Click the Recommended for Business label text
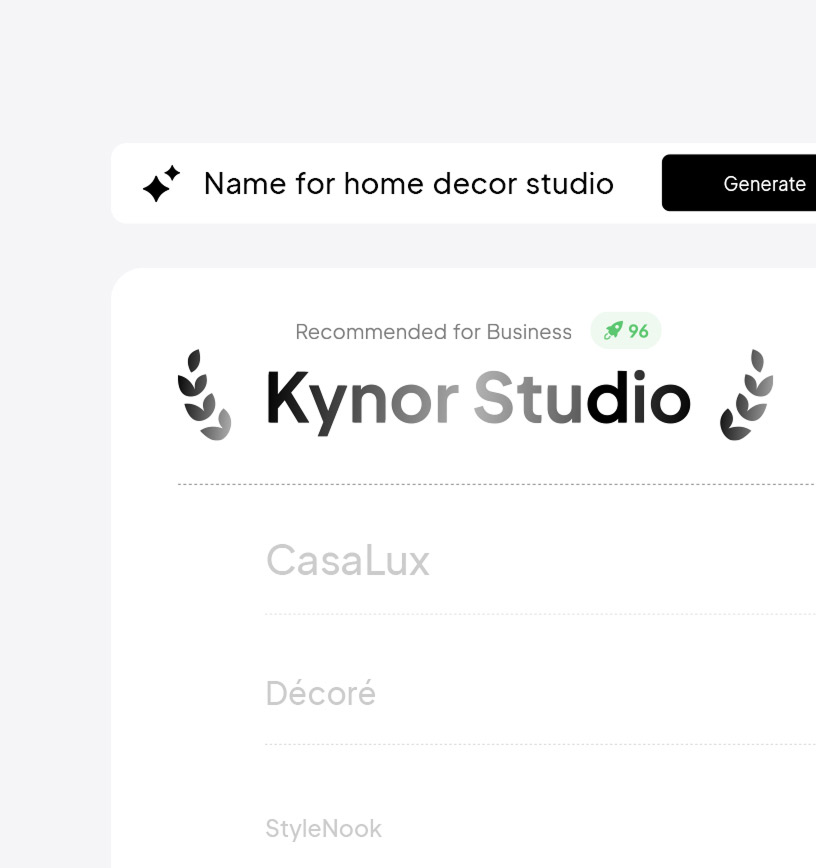Screen dimensions: 816x868 click(x=433, y=331)
